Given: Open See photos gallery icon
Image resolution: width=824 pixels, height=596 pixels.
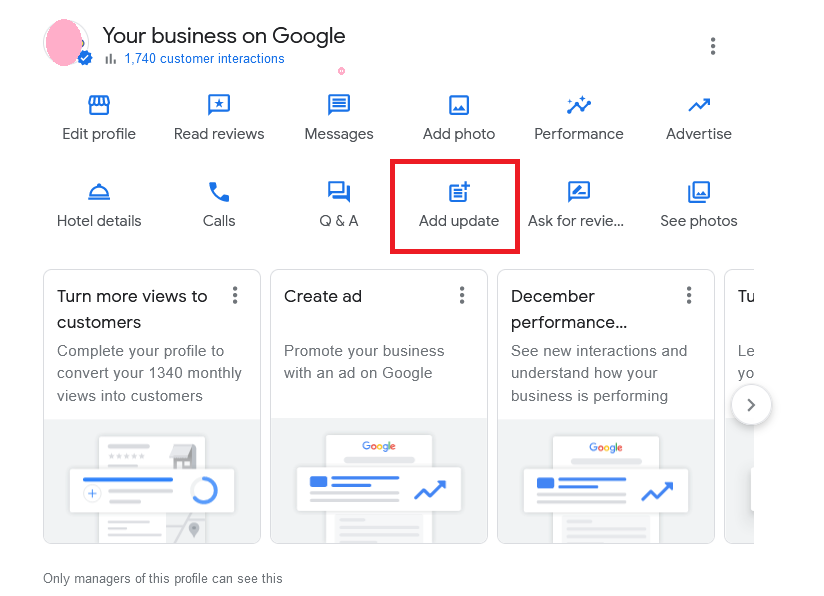Looking at the screenshot, I should (x=699, y=192).
